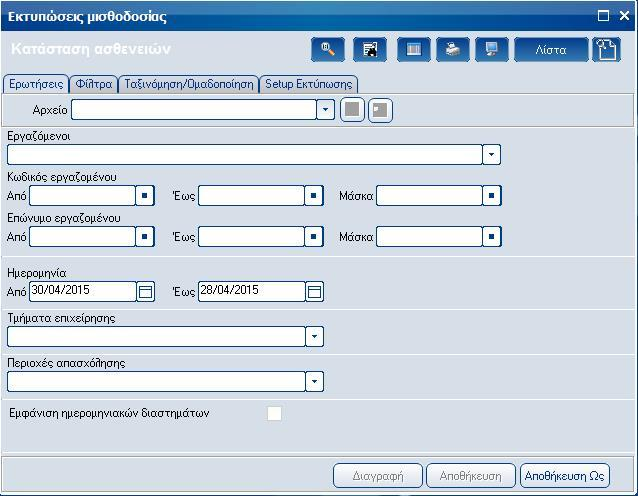
Task: Expand the Περιοχές απασχόλησης dropdown arrow
Action: point(314,382)
